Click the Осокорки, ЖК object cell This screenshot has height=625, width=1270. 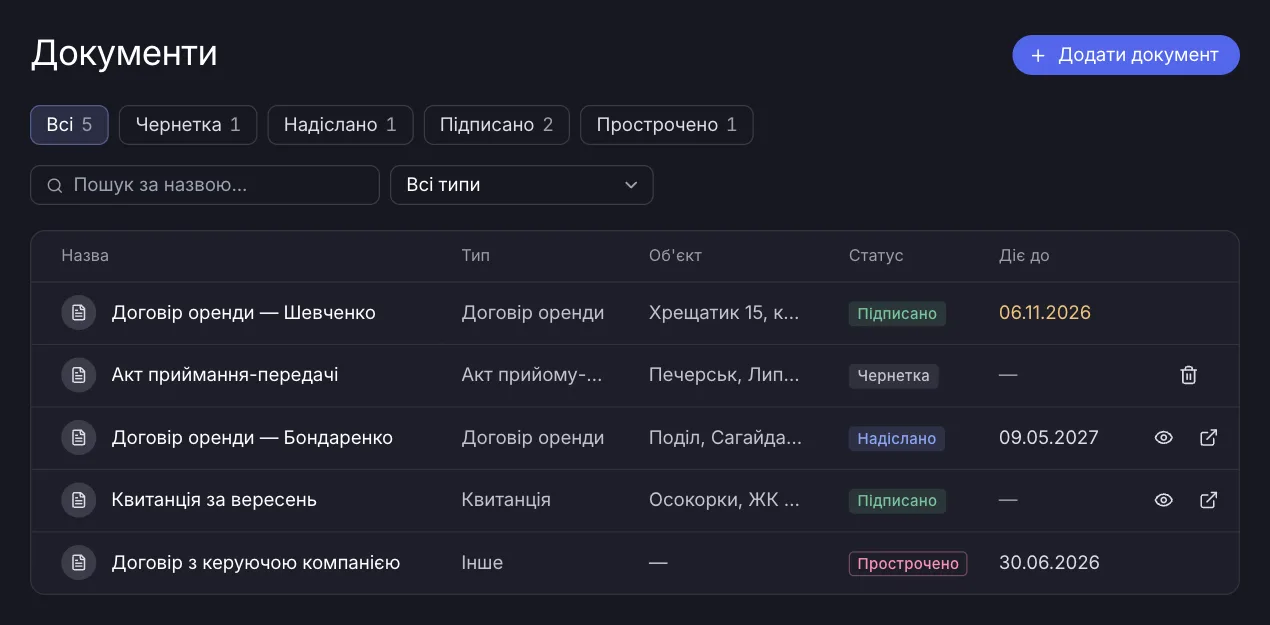coord(724,500)
